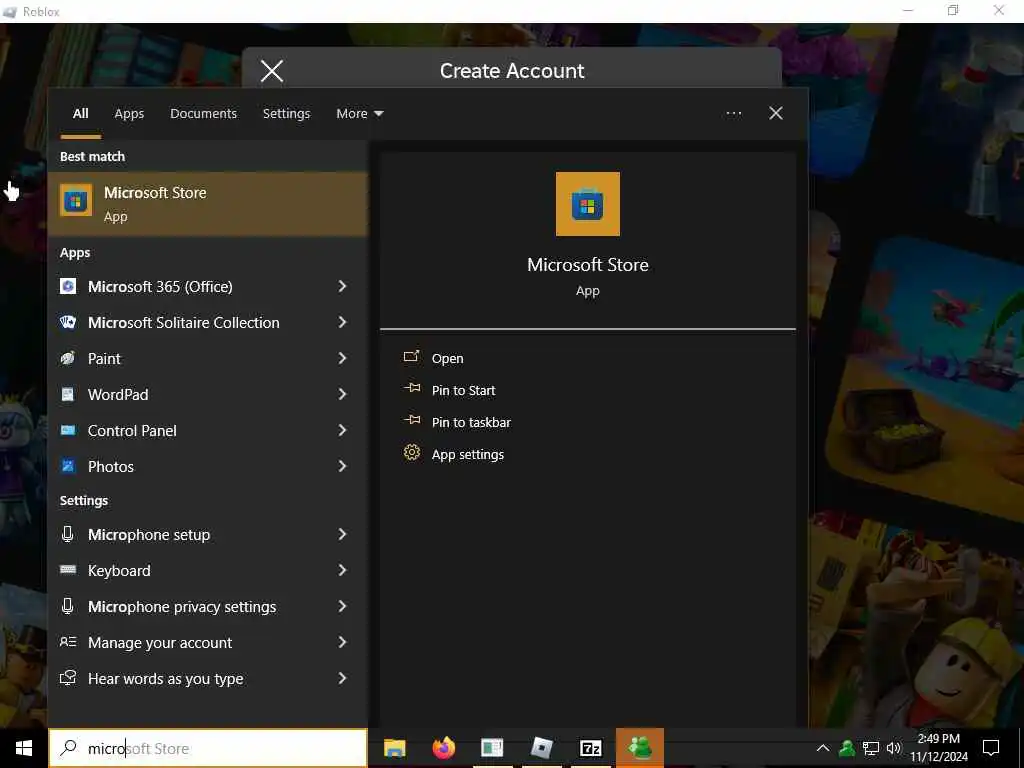The height and width of the screenshot is (768, 1024).
Task: Click the taskbar clock and date
Action: tap(938, 748)
